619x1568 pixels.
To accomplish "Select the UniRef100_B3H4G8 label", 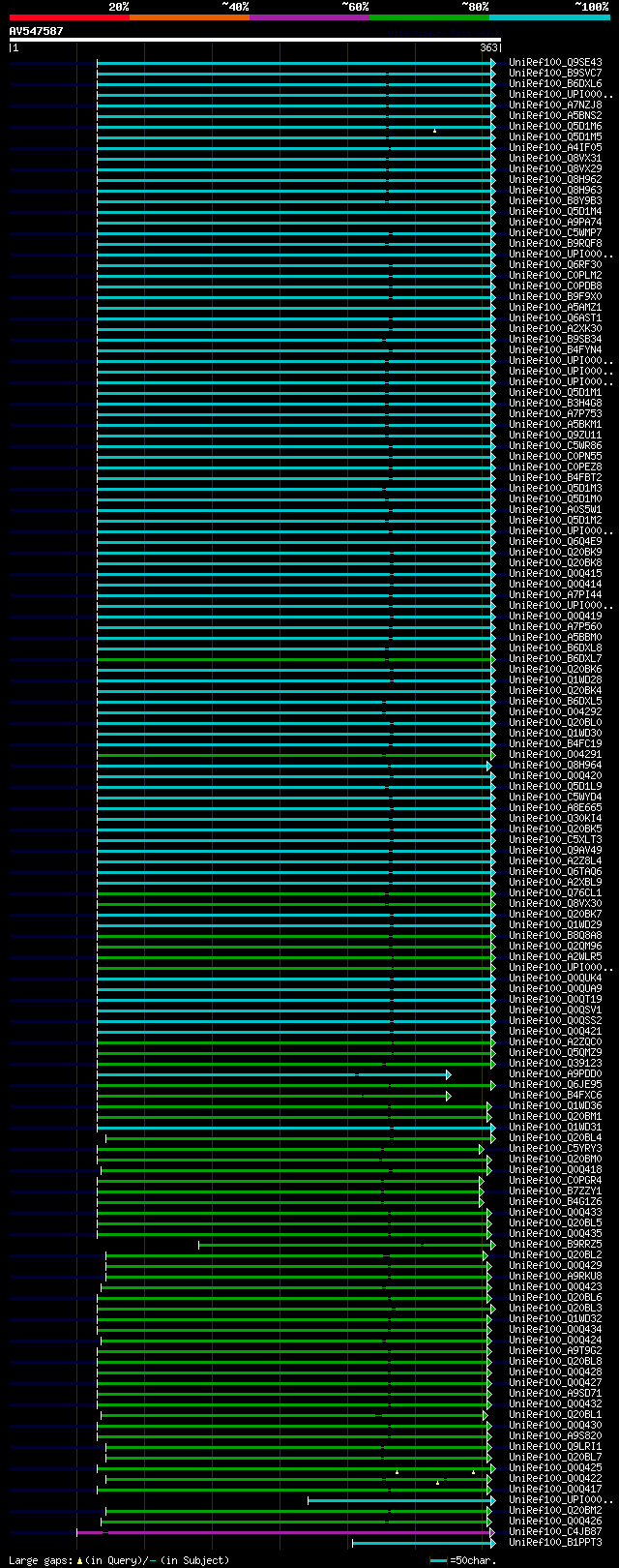I will (555, 404).
